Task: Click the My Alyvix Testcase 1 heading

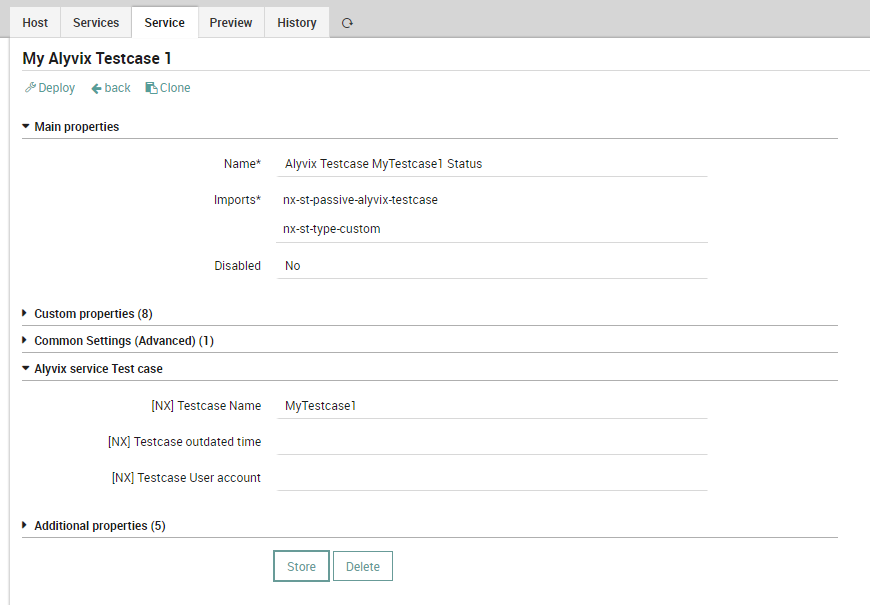Action: (97, 58)
